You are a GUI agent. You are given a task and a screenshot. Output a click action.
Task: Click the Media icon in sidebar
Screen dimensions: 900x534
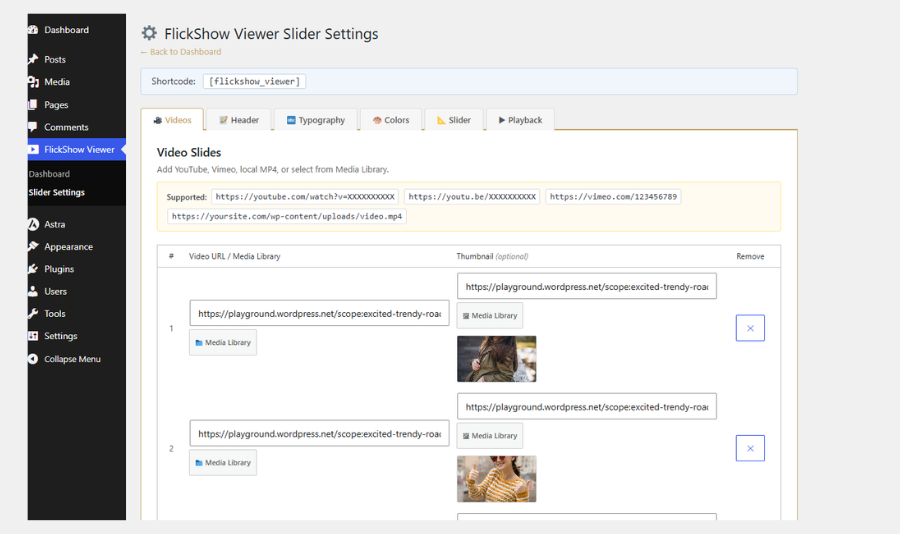pyautogui.click(x=33, y=82)
